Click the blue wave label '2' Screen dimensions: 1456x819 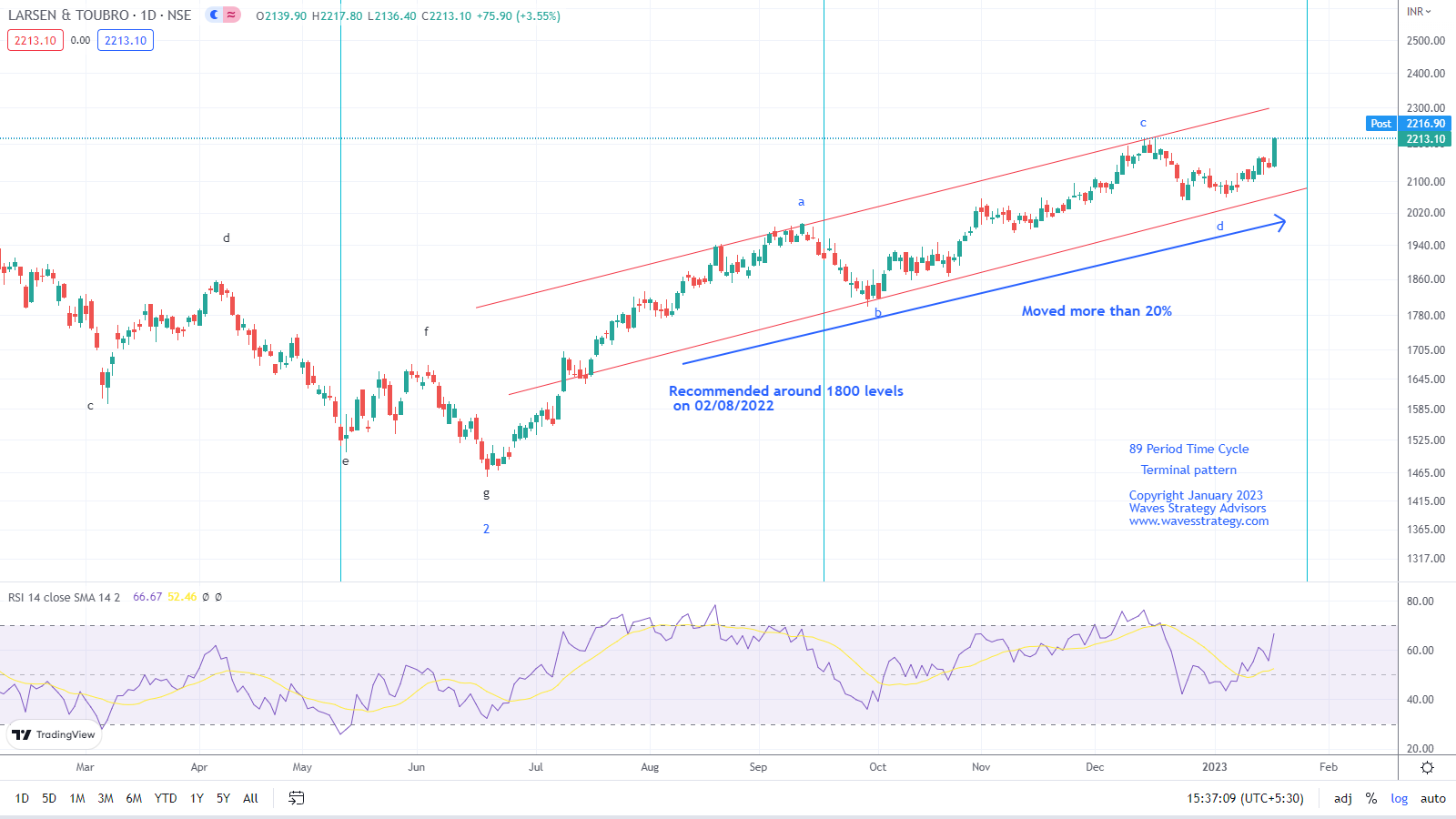pos(486,529)
